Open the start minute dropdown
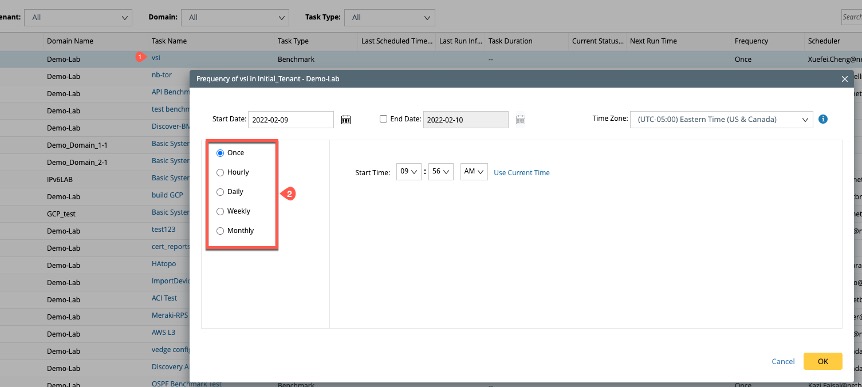This screenshot has width=862, height=388. [441, 172]
